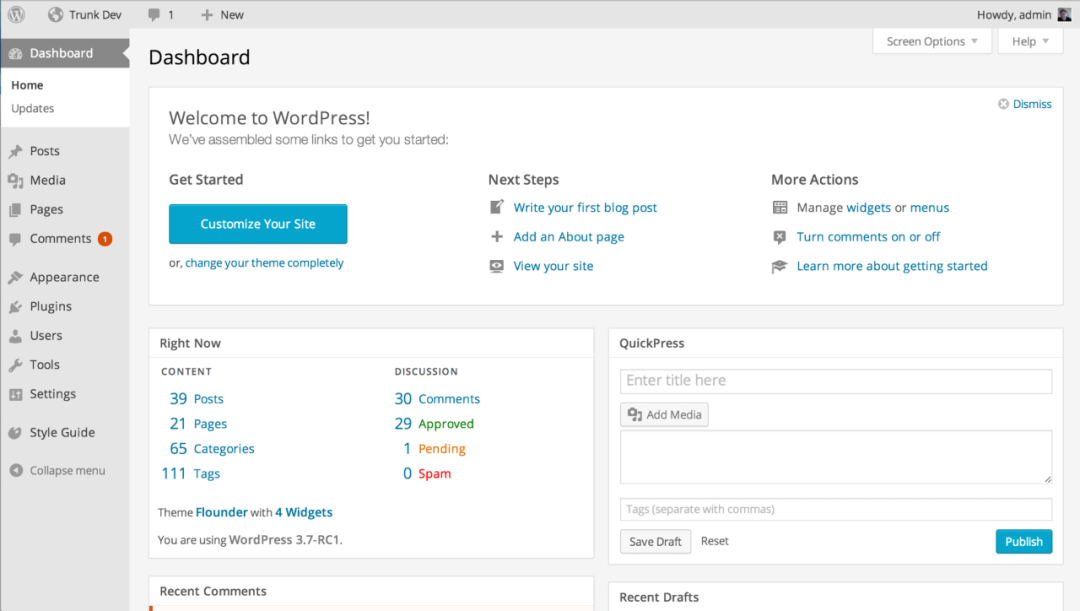Select the Tools wrench icon

(x=15, y=365)
